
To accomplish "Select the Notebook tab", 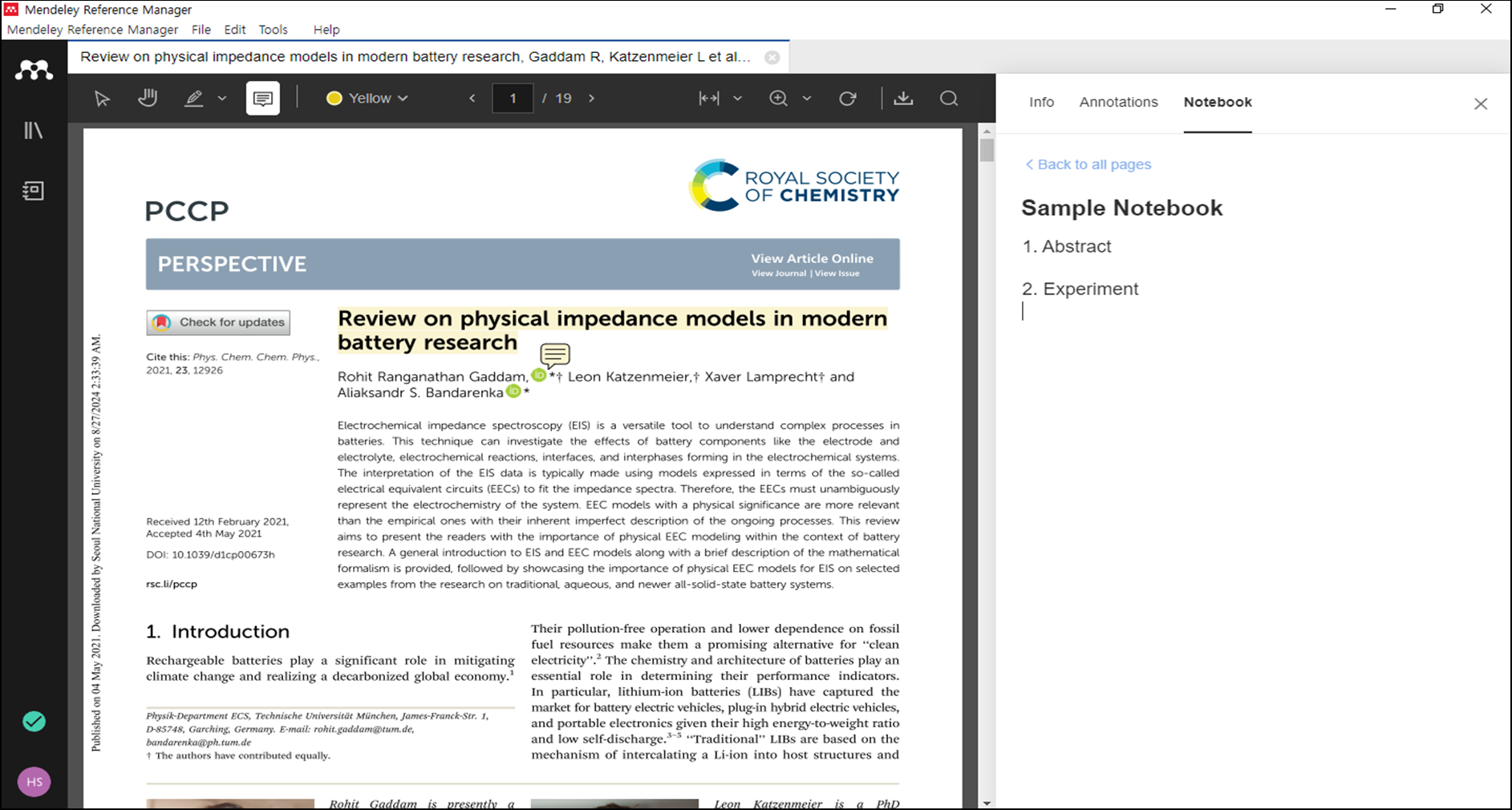I will click(x=1218, y=102).
